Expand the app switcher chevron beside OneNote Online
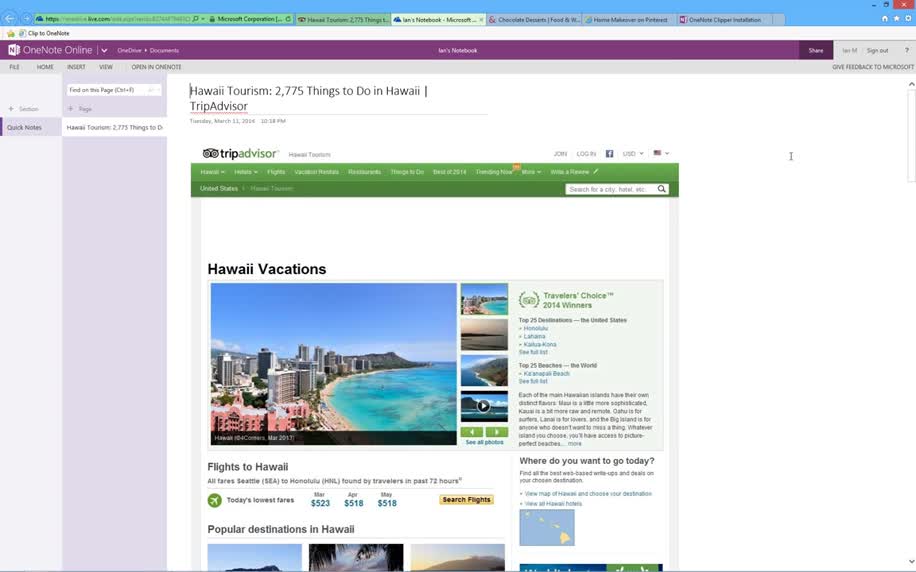Screen dimensions: 916x572 coord(104,51)
